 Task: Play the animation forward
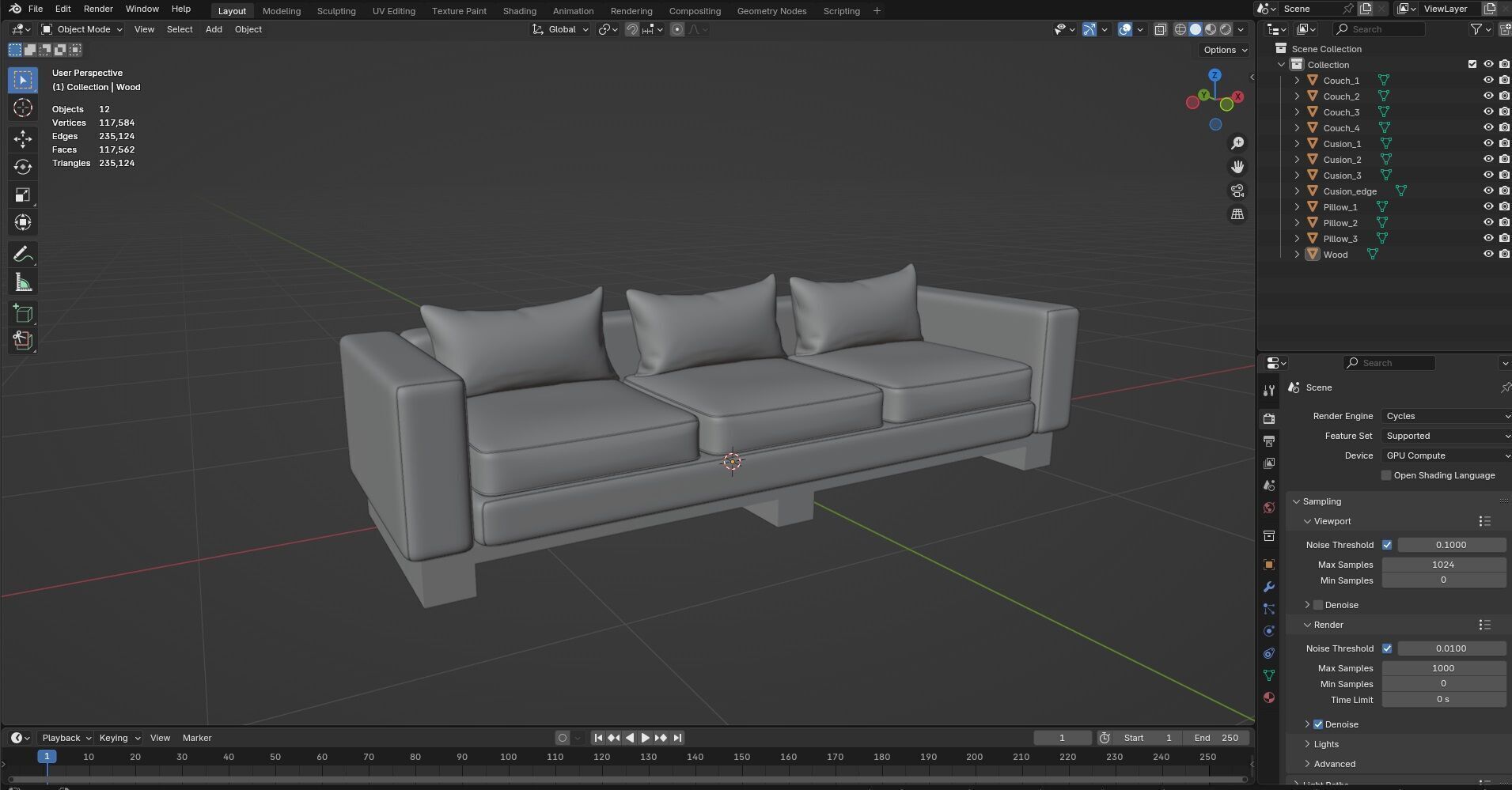coord(645,738)
